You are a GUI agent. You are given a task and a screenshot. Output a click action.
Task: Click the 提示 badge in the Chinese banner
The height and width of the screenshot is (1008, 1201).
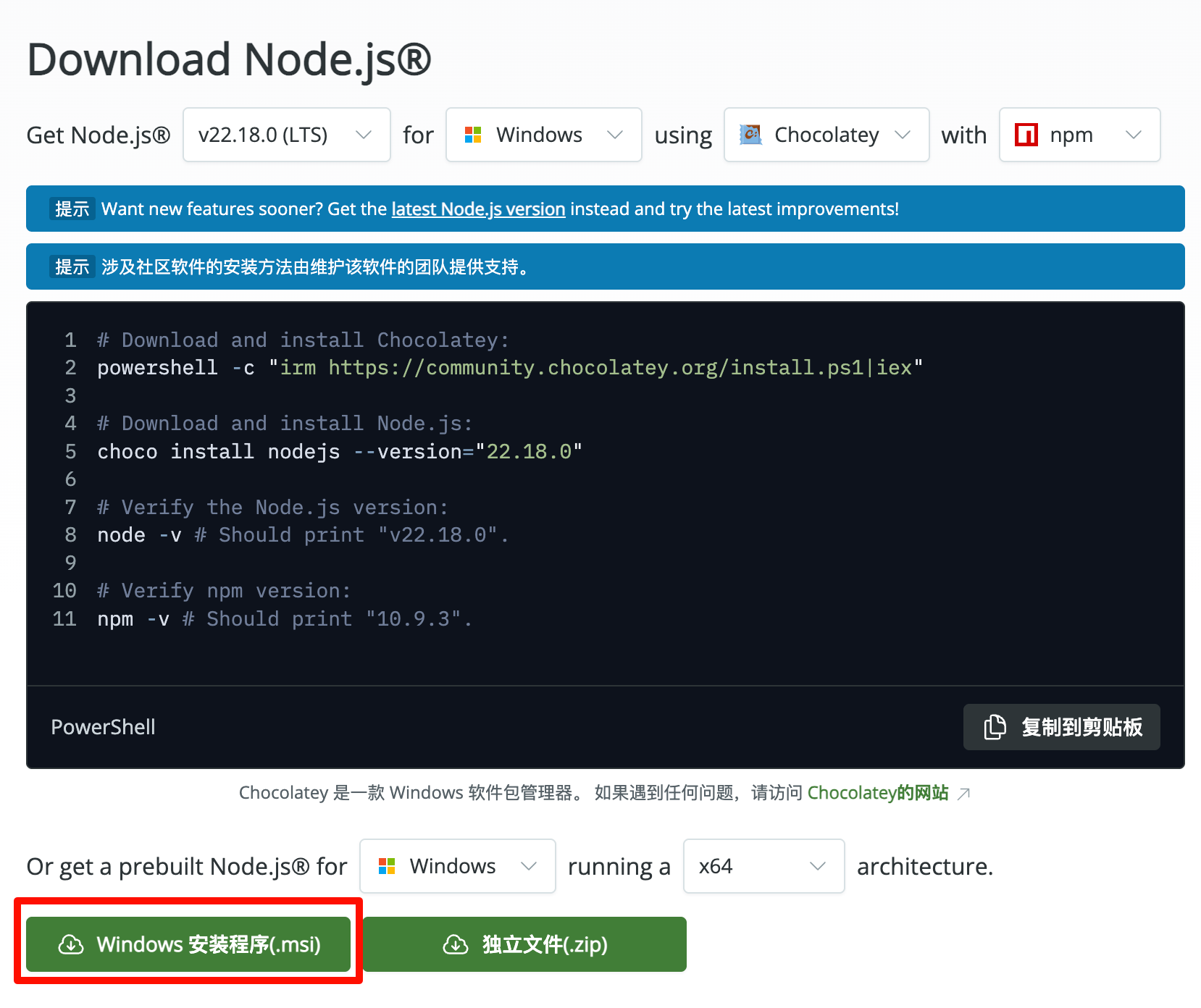pos(72,266)
